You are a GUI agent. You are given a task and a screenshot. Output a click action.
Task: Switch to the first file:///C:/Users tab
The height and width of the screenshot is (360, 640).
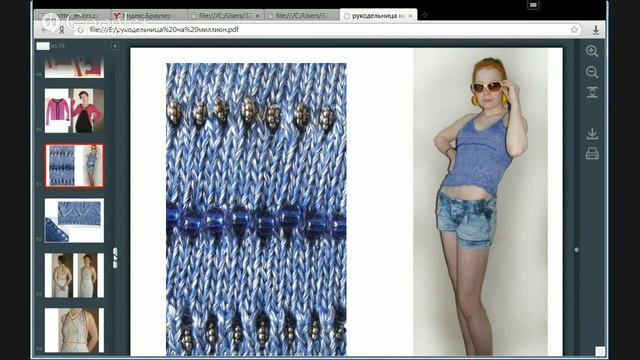[x=226, y=16]
